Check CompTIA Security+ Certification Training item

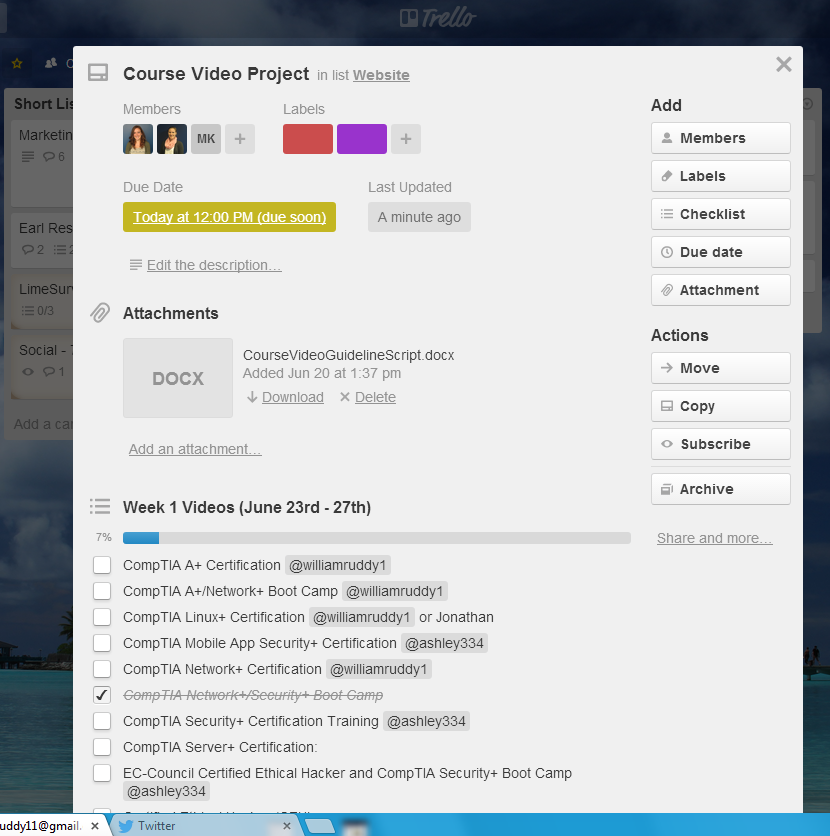point(102,721)
